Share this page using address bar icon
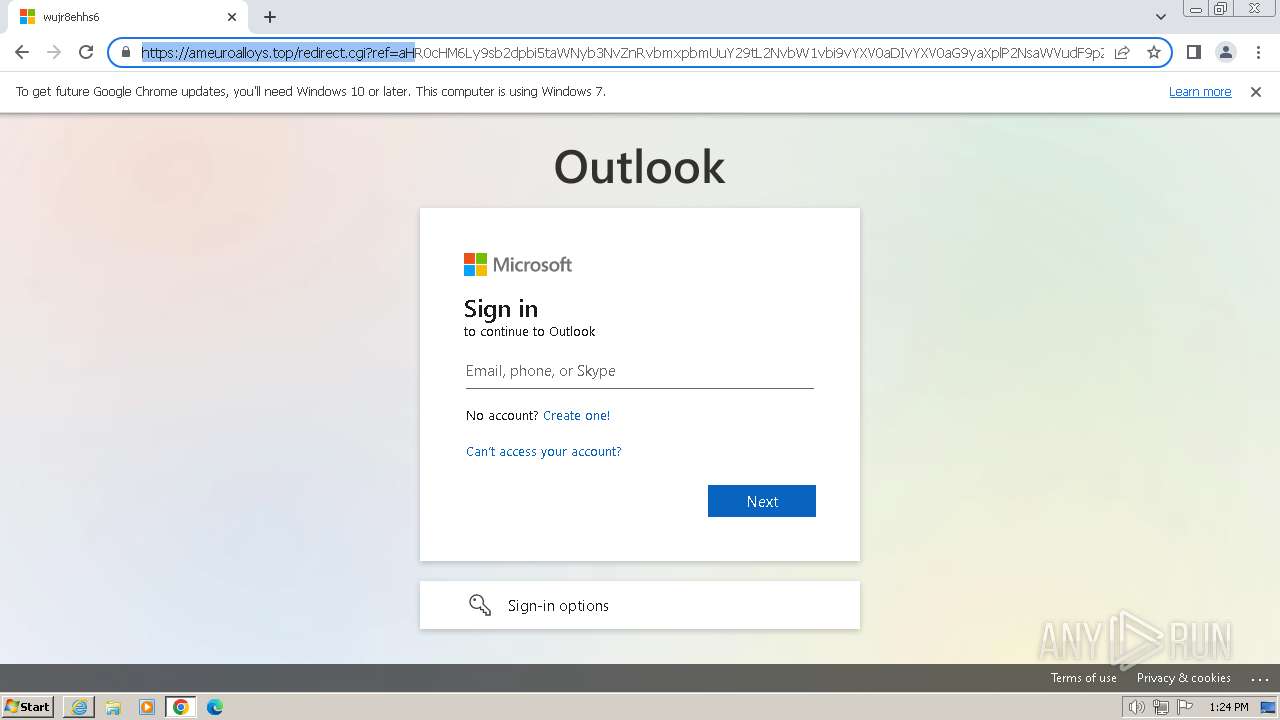Image resolution: width=1280 pixels, height=720 pixels. point(1122,52)
